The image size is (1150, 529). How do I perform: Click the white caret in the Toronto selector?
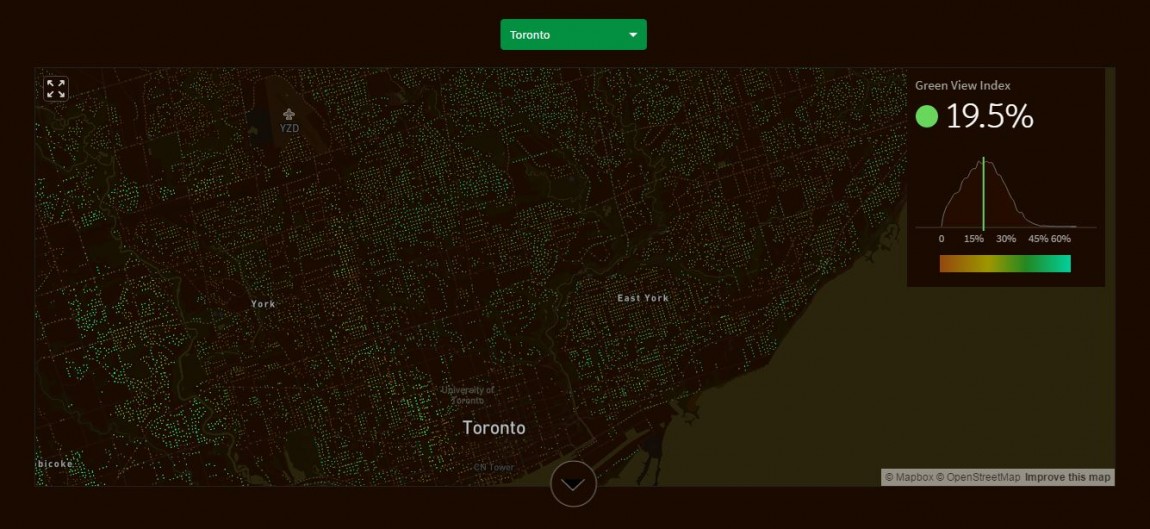point(632,35)
